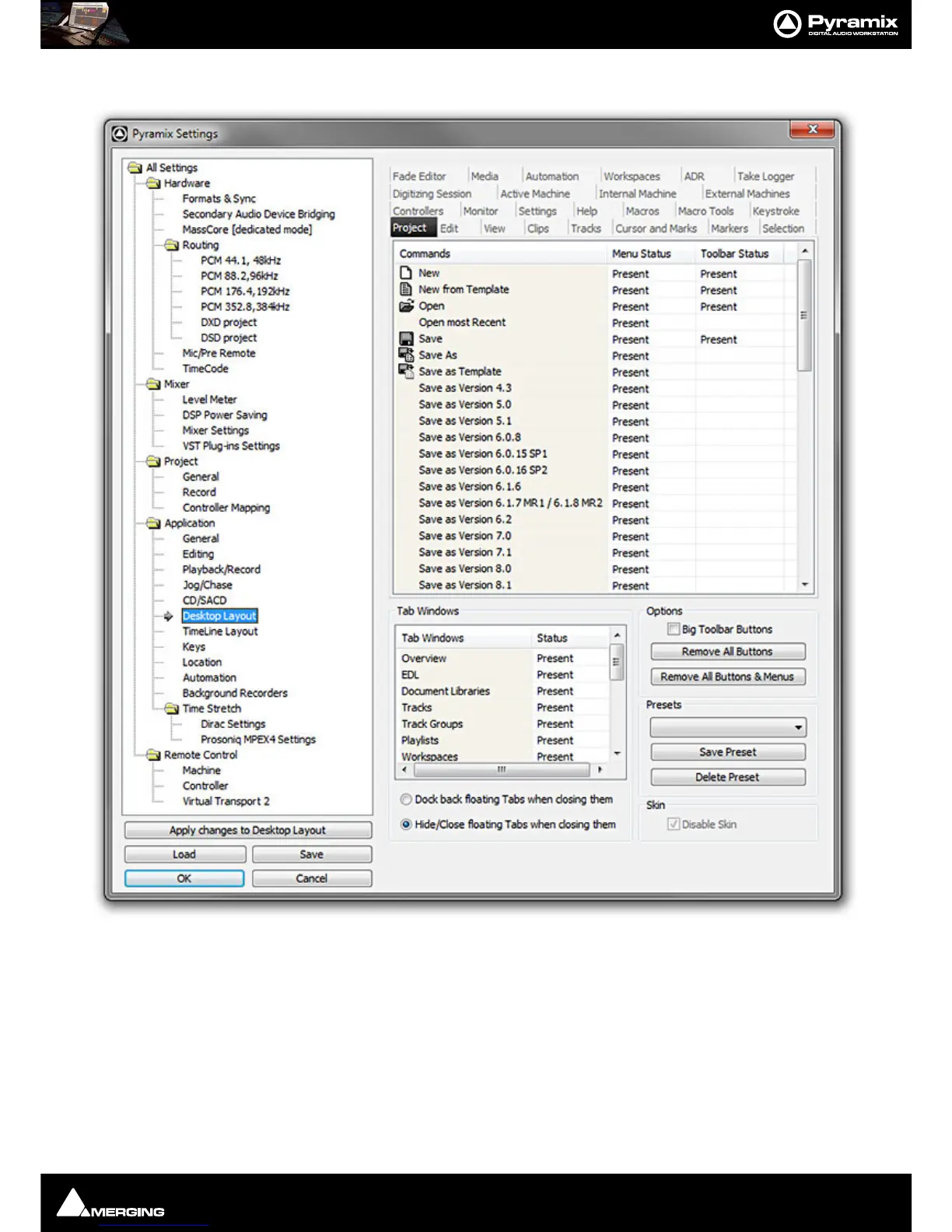Click the Save floppy disk icon
Viewport: 952px width, 1232px height.
pos(405,339)
